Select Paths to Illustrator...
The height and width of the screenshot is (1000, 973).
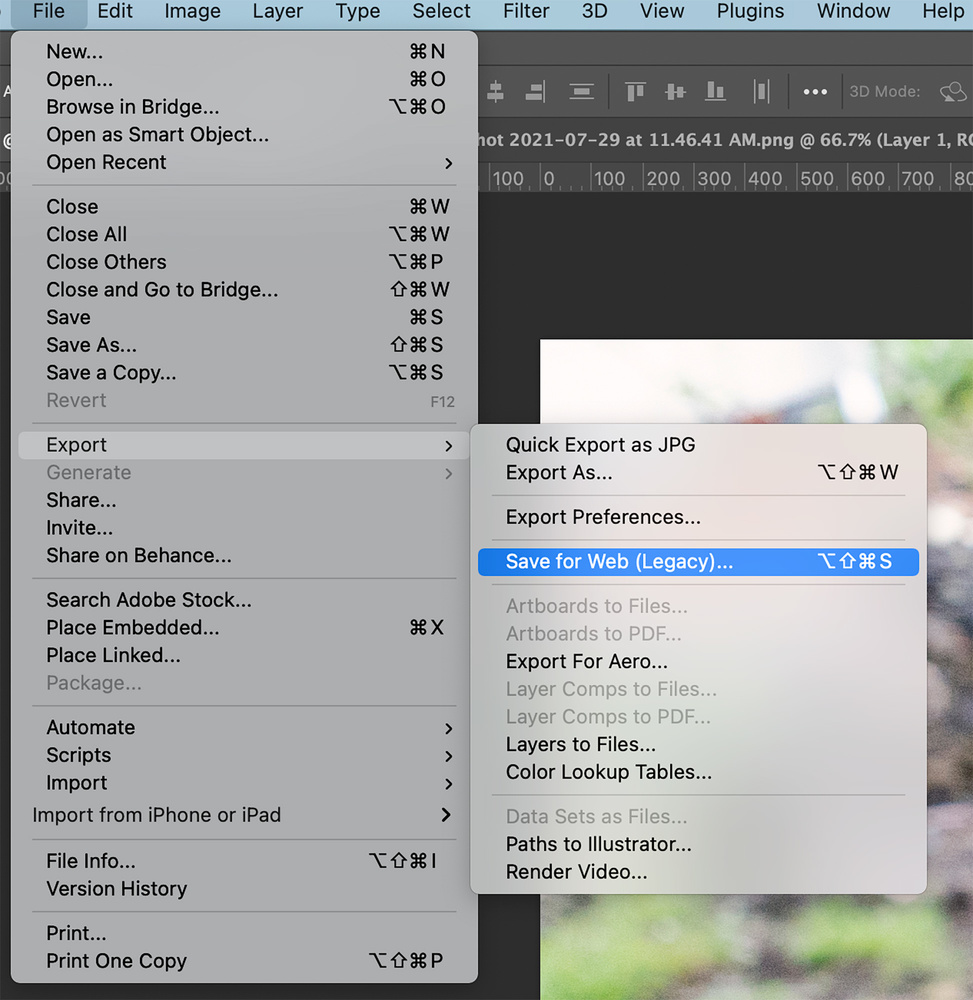pos(698,844)
